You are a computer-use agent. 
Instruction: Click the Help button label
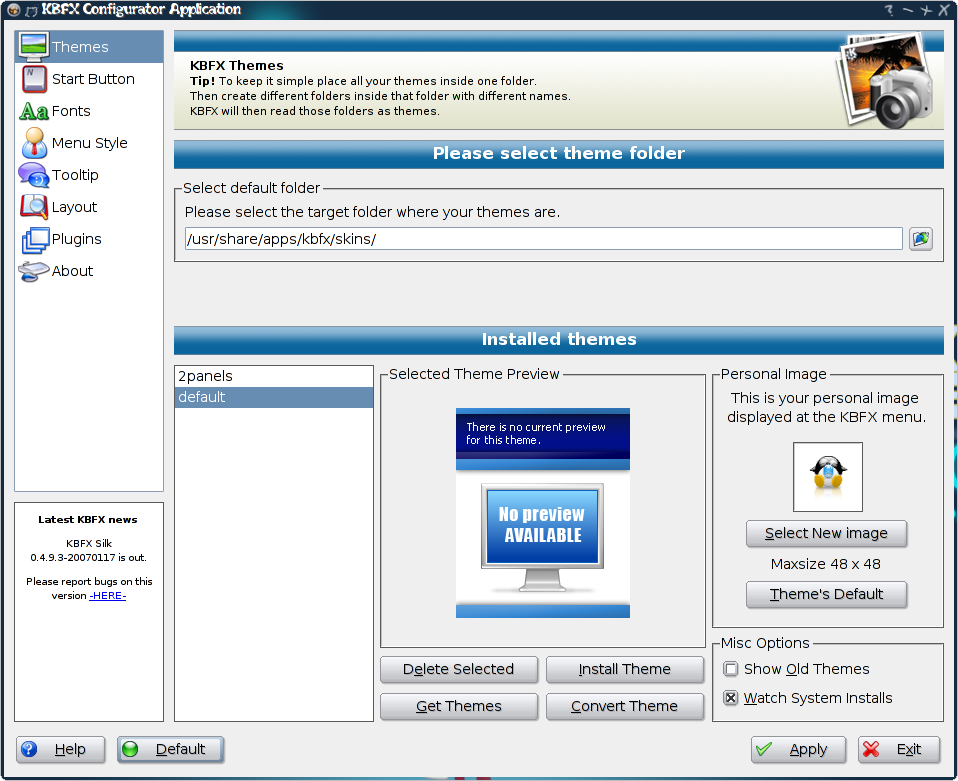click(x=70, y=749)
